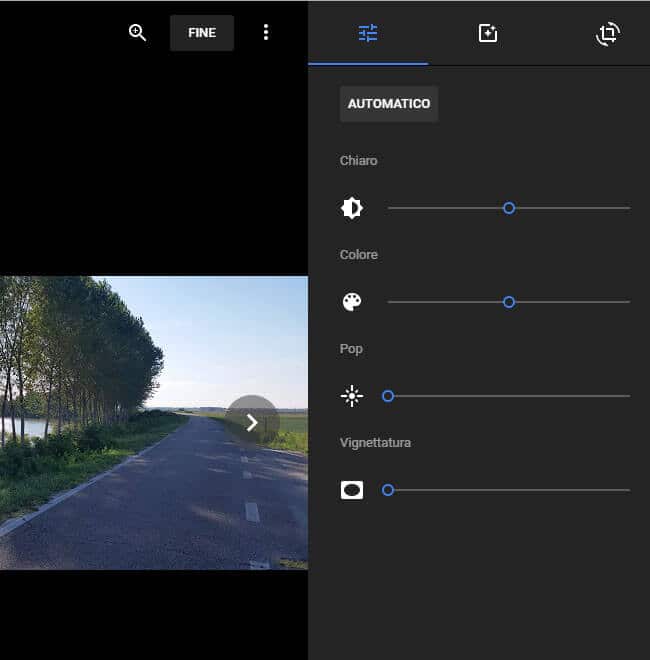Open the photo filters tab
This screenshot has width=650, height=660.
488,33
